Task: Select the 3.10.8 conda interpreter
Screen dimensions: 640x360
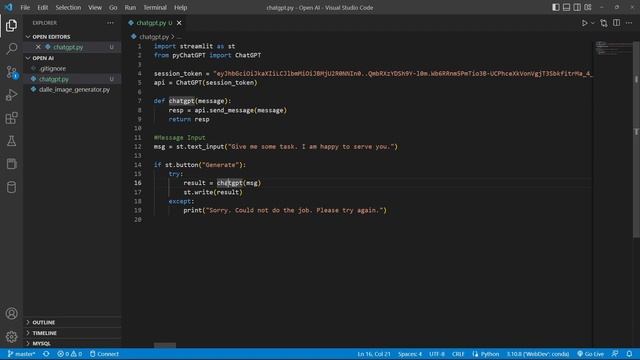Action: (538, 354)
